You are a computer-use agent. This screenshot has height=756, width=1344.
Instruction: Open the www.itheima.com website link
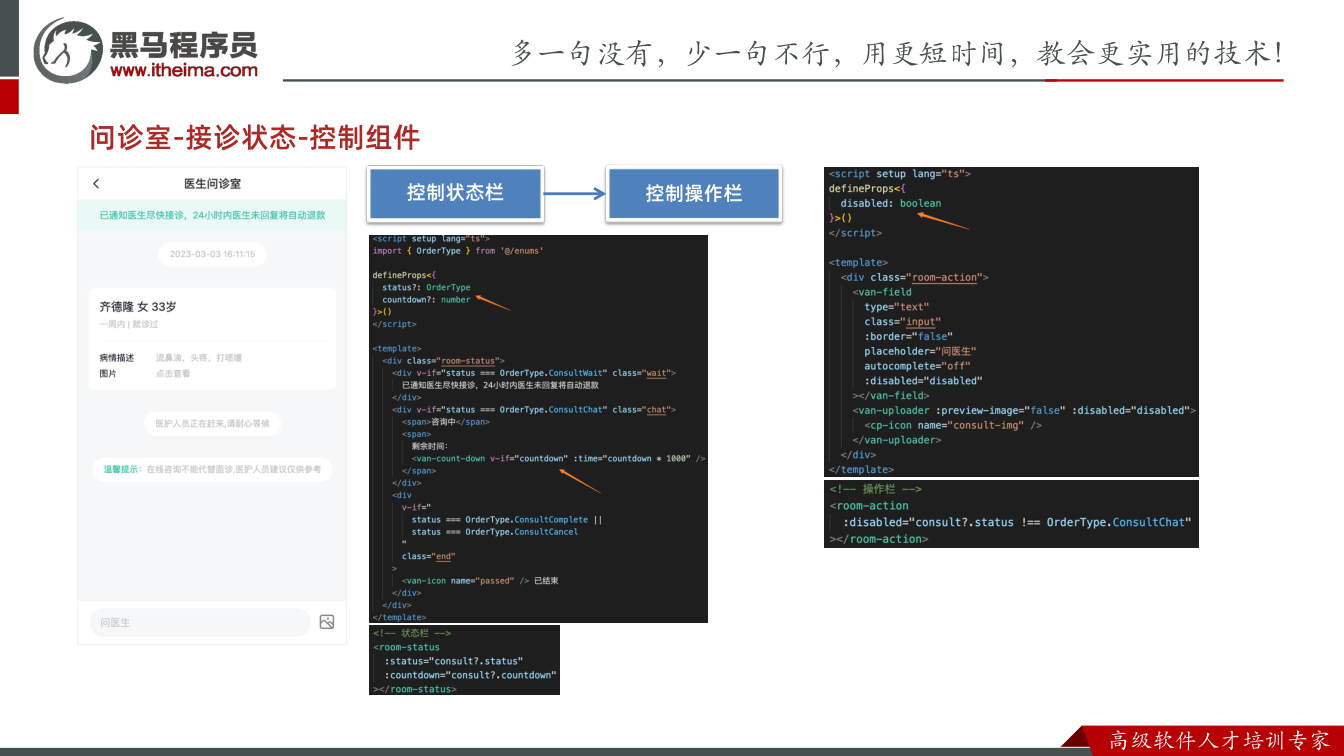[x=184, y=70]
